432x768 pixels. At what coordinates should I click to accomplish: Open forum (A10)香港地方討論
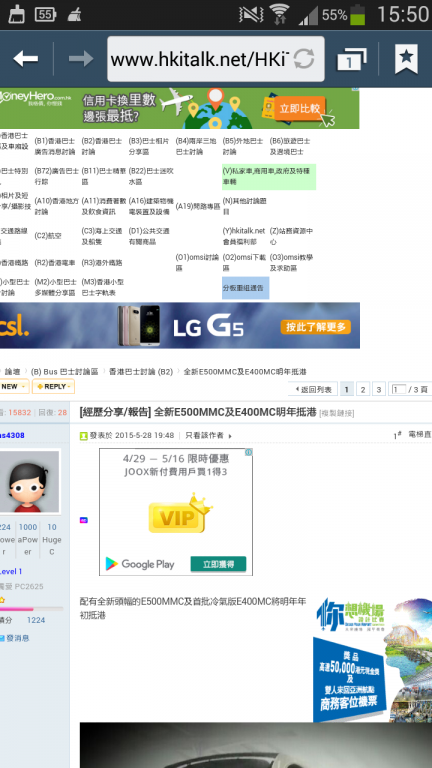pos(56,206)
